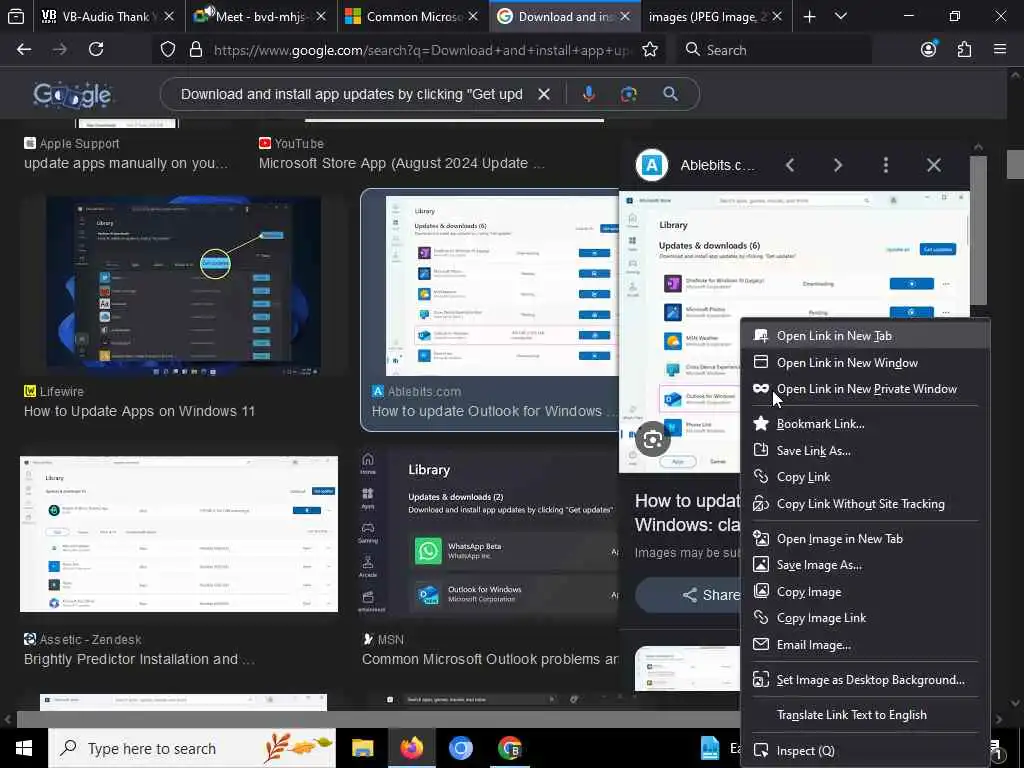This screenshot has height=768, width=1024.
Task: Clear the Google search box with X
Action: [543, 95]
